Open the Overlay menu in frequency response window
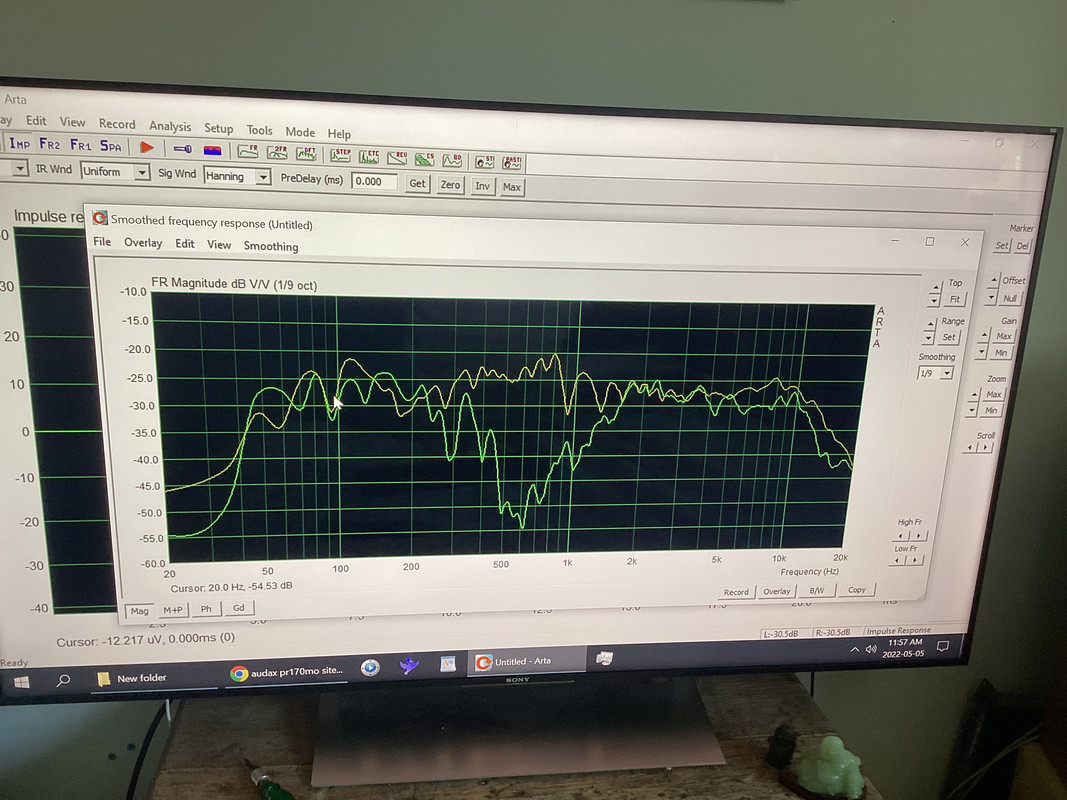Viewport: 1067px width, 800px height. point(143,242)
